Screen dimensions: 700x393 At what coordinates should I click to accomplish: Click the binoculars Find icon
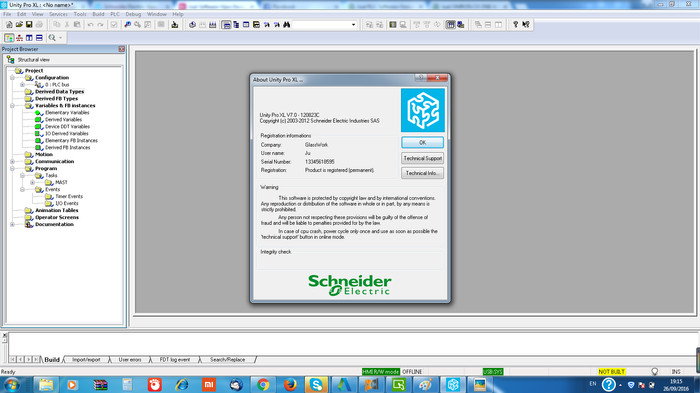click(x=287, y=25)
